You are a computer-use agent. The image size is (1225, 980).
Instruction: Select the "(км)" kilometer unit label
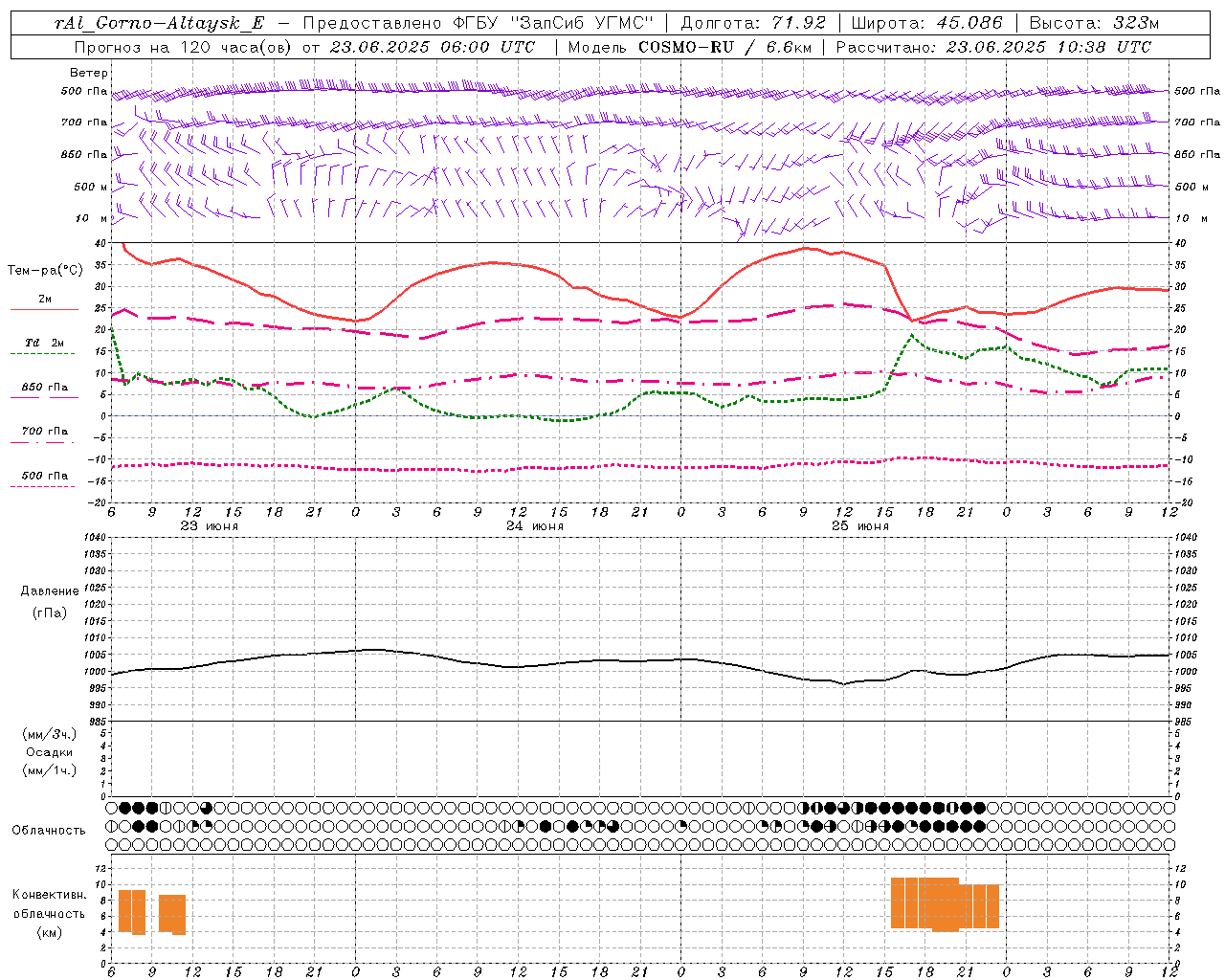pyautogui.click(x=49, y=932)
